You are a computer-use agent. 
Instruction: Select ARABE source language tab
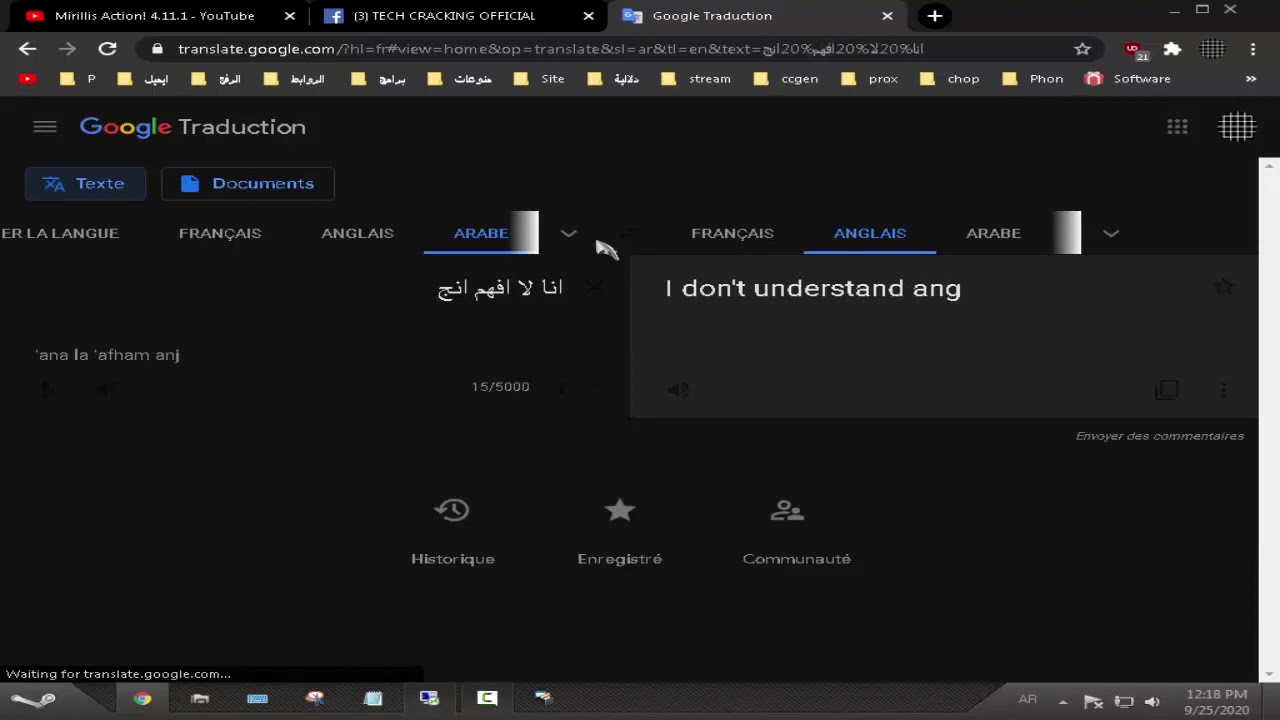[x=481, y=233]
